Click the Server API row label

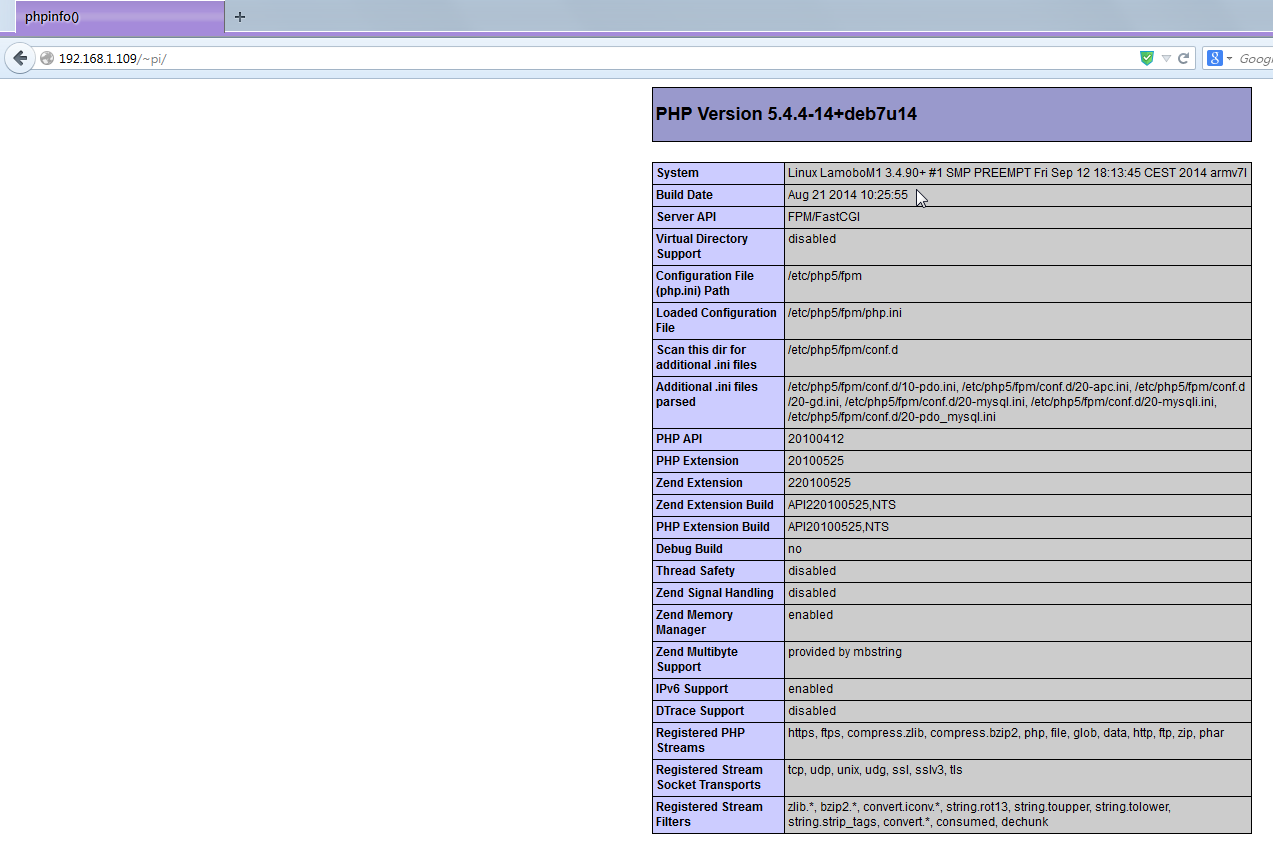coord(686,217)
